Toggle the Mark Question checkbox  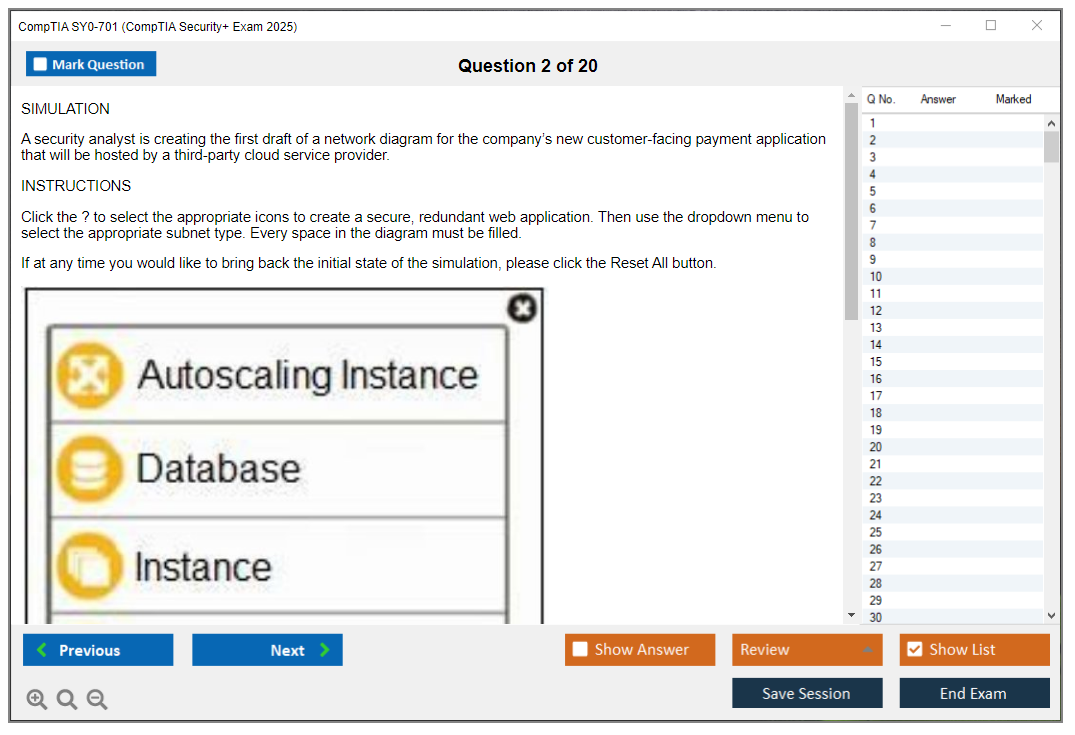tap(40, 64)
